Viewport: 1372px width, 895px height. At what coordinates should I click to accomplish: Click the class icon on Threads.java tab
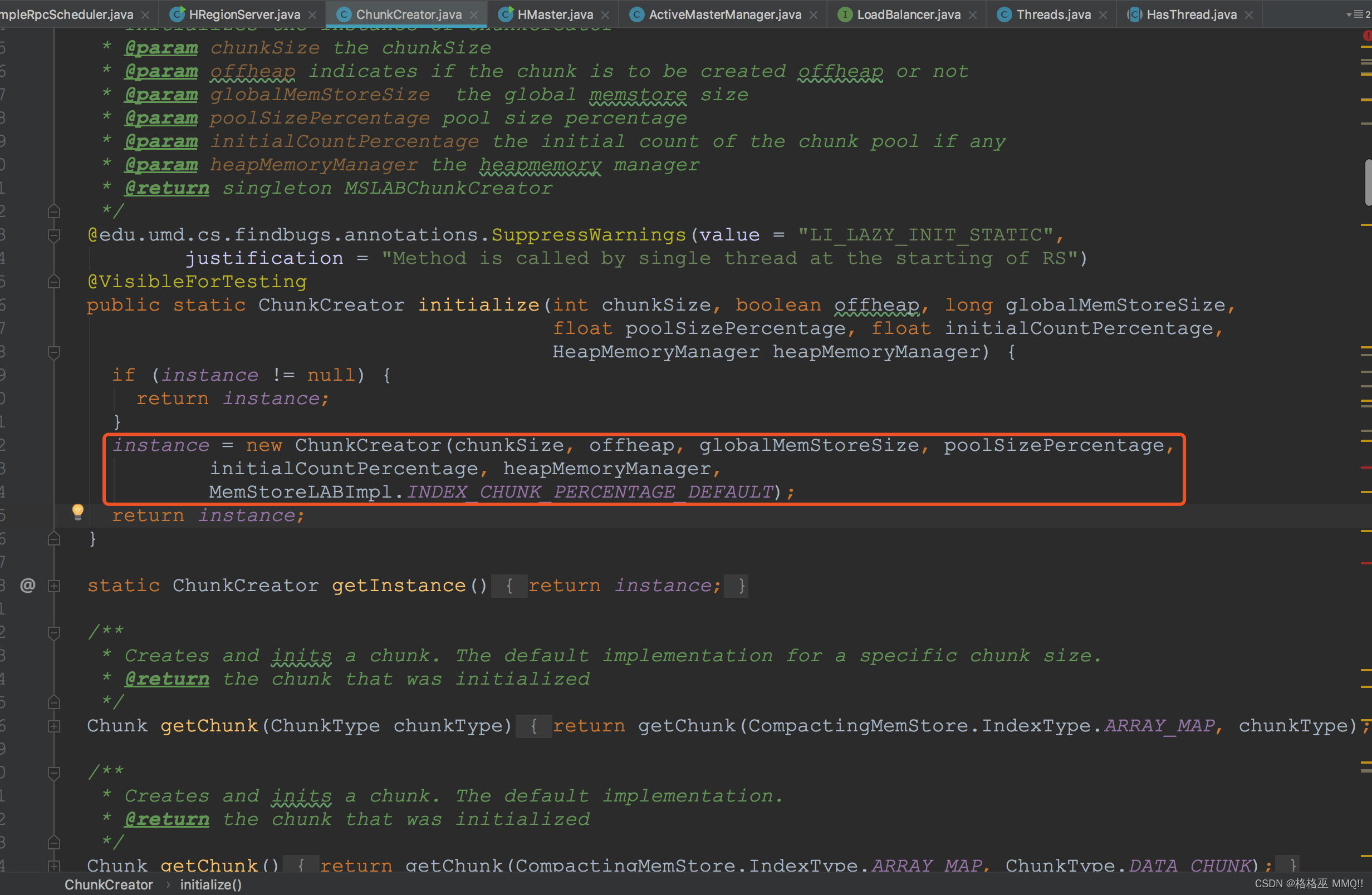pyautogui.click(x=1004, y=14)
